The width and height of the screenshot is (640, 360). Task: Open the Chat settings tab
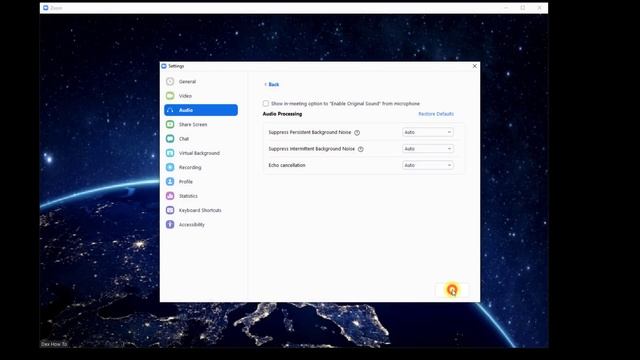201,139
